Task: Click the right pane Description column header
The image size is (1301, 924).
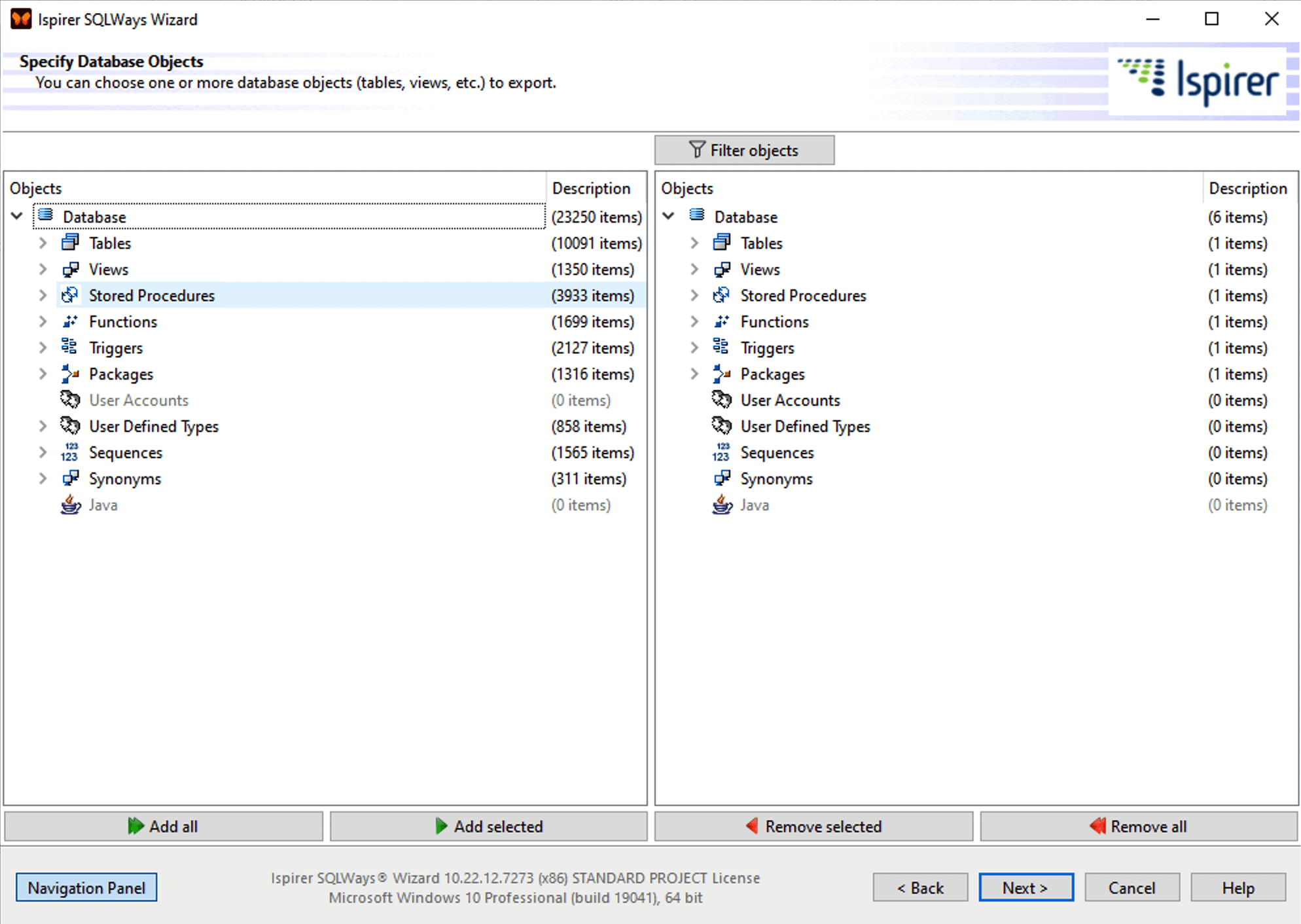Action: (1249, 188)
